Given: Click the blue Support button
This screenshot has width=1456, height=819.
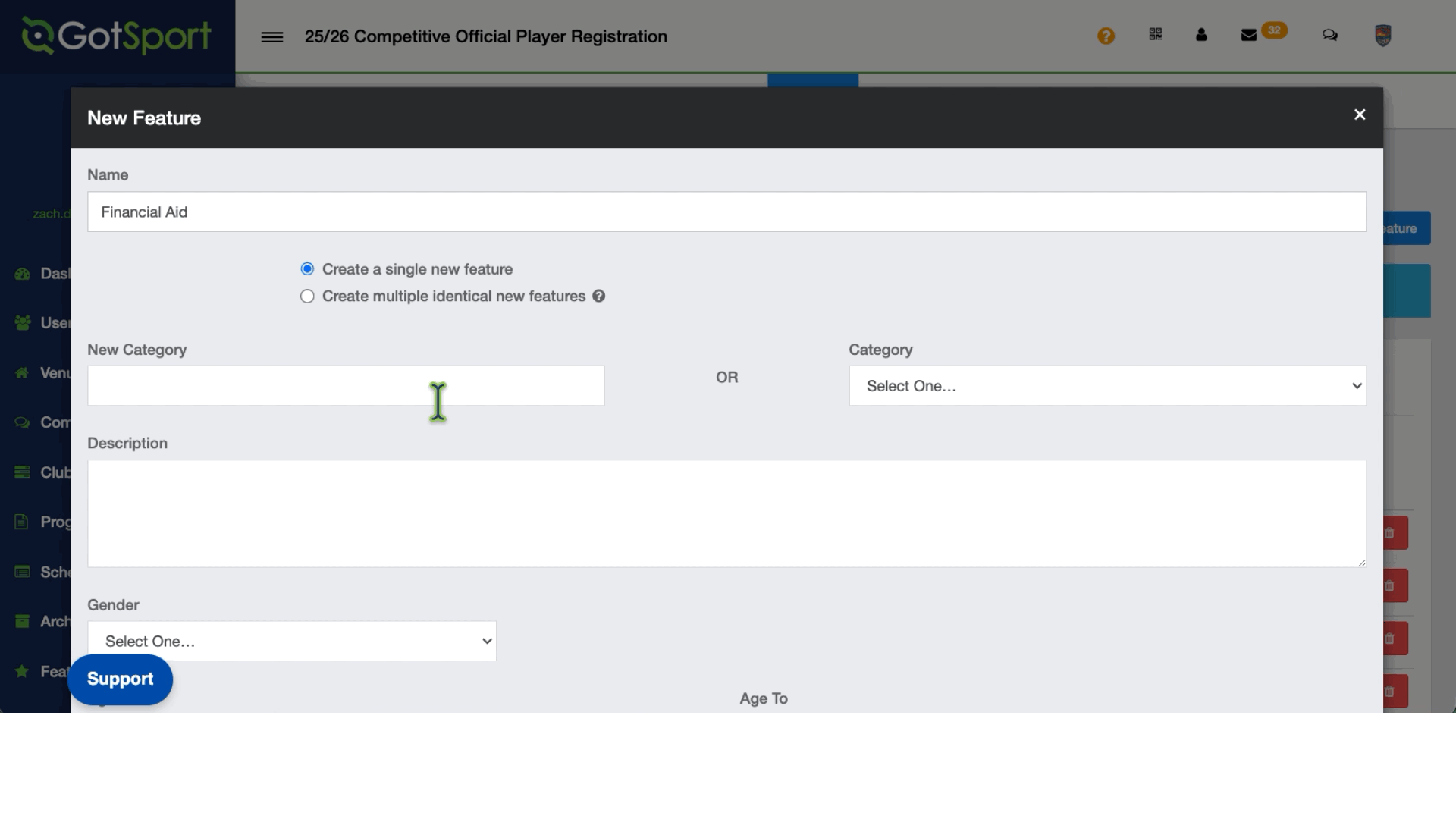Looking at the screenshot, I should pyautogui.click(x=120, y=679).
